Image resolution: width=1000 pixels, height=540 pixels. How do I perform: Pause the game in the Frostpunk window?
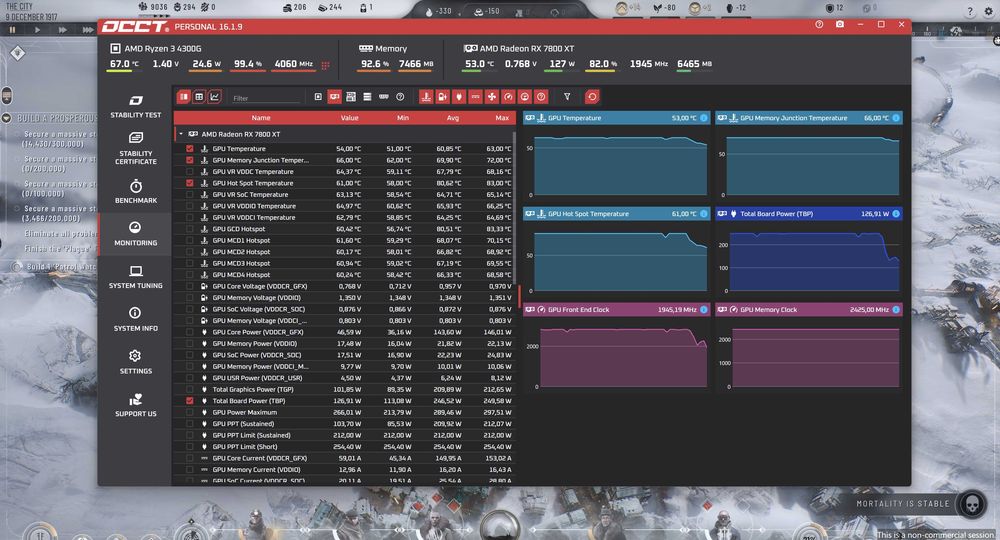pyautogui.click(x=12, y=30)
